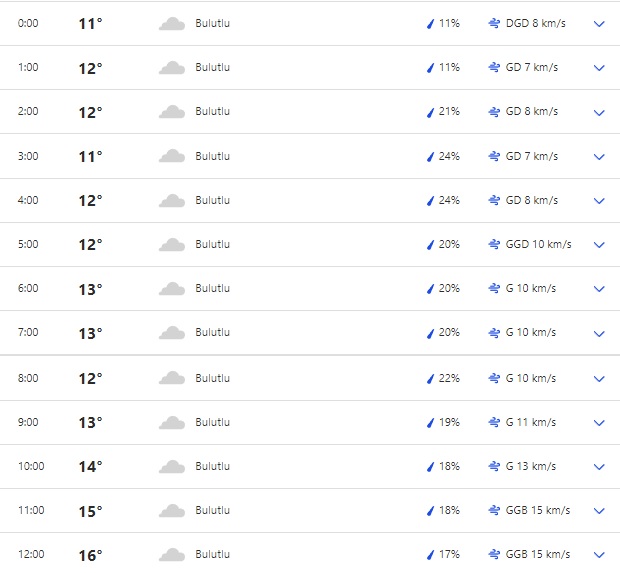Open details for the 7:00 forecast

599,333
